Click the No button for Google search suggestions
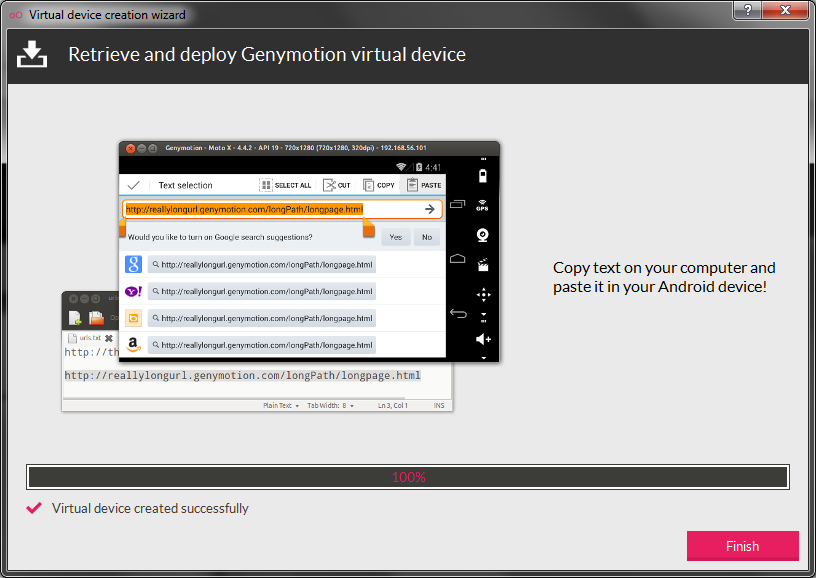 tap(427, 237)
